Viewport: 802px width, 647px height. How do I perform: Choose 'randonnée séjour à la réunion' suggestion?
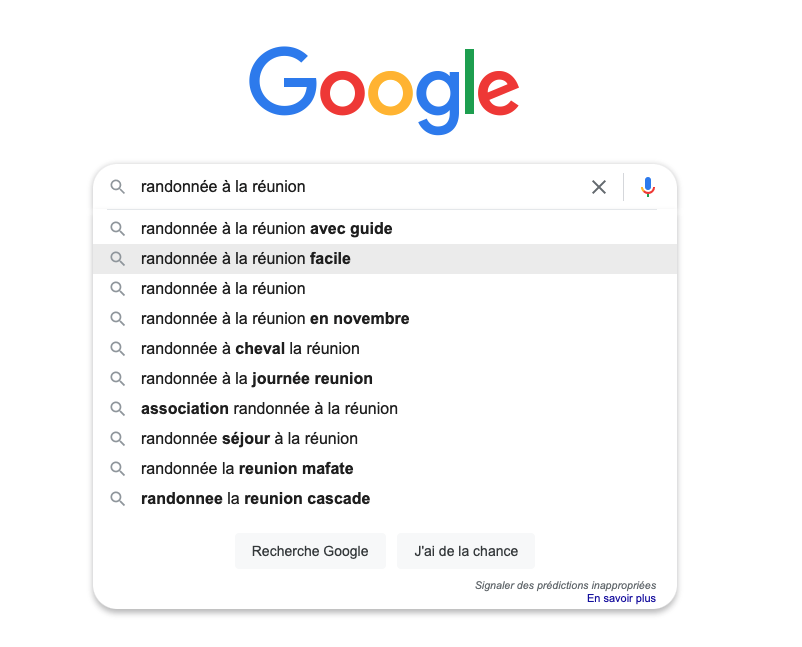[x=385, y=439]
